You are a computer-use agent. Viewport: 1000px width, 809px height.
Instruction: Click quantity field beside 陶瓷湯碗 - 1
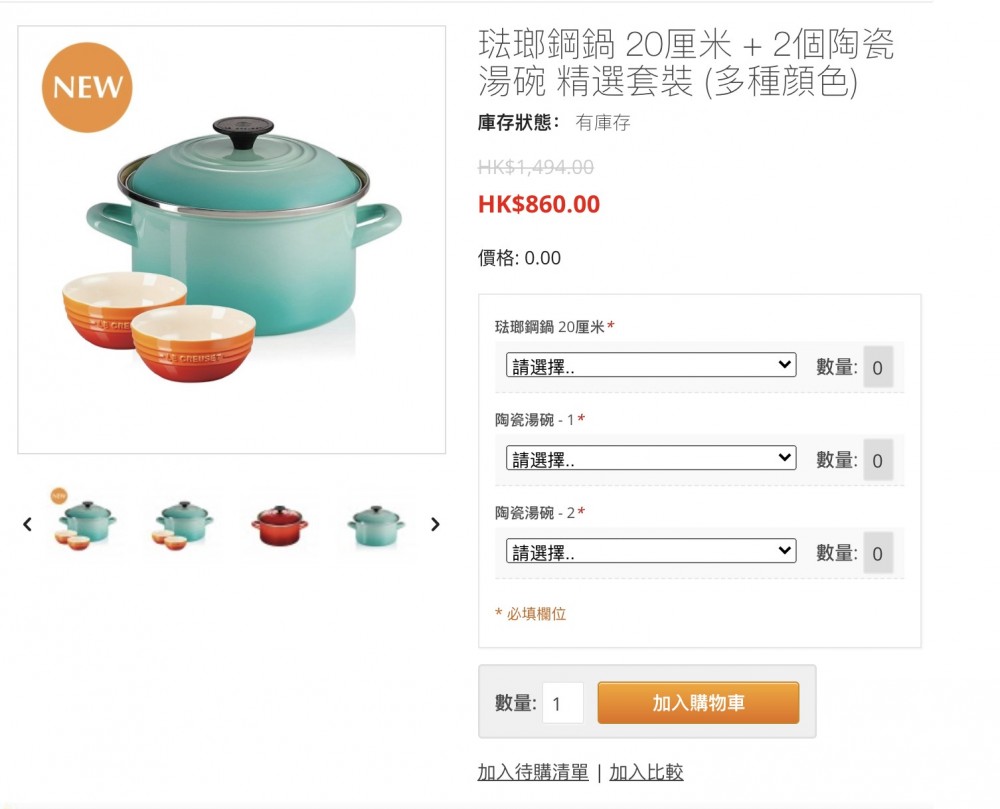click(878, 460)
